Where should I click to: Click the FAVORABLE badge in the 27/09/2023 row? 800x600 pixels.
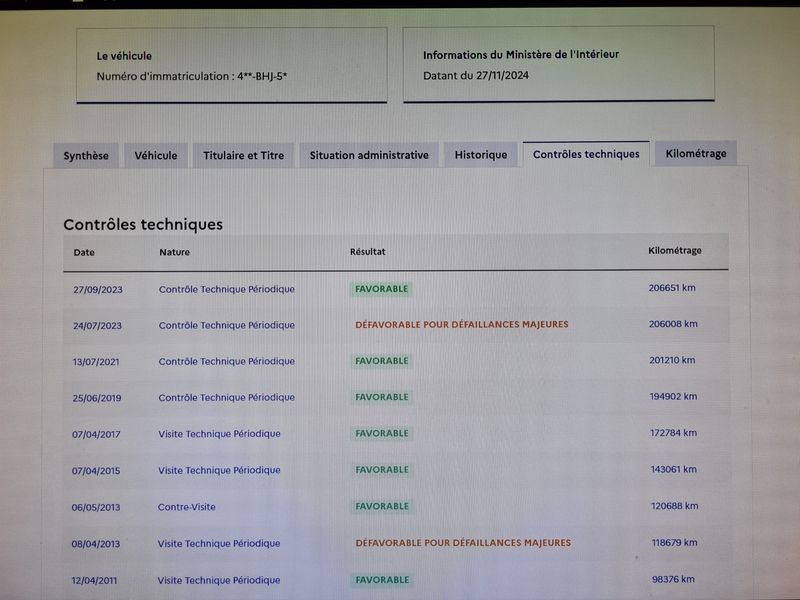tap(382, 289)
